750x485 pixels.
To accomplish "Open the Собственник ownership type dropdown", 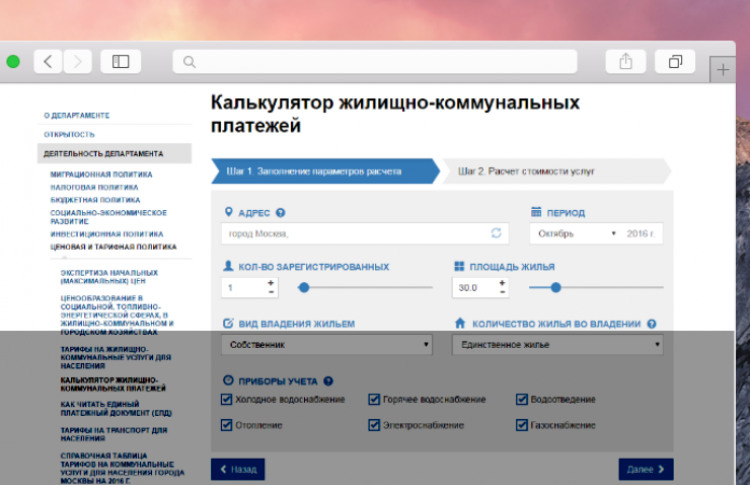I will [x=327, y=344].
